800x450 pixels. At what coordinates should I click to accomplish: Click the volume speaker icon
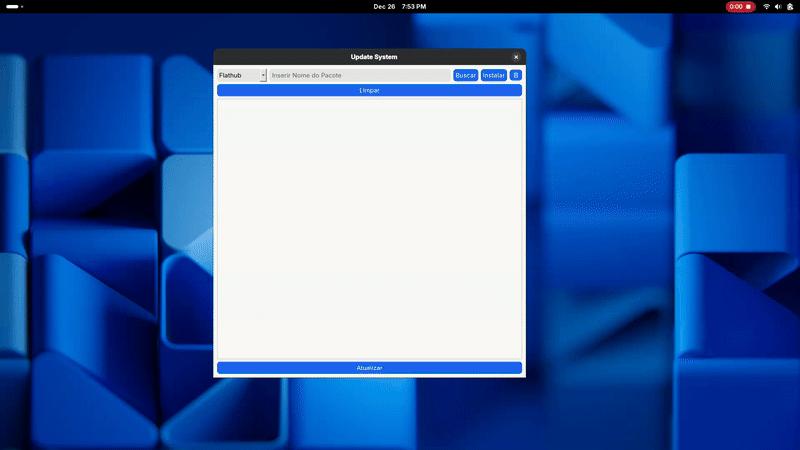(778, 6)
